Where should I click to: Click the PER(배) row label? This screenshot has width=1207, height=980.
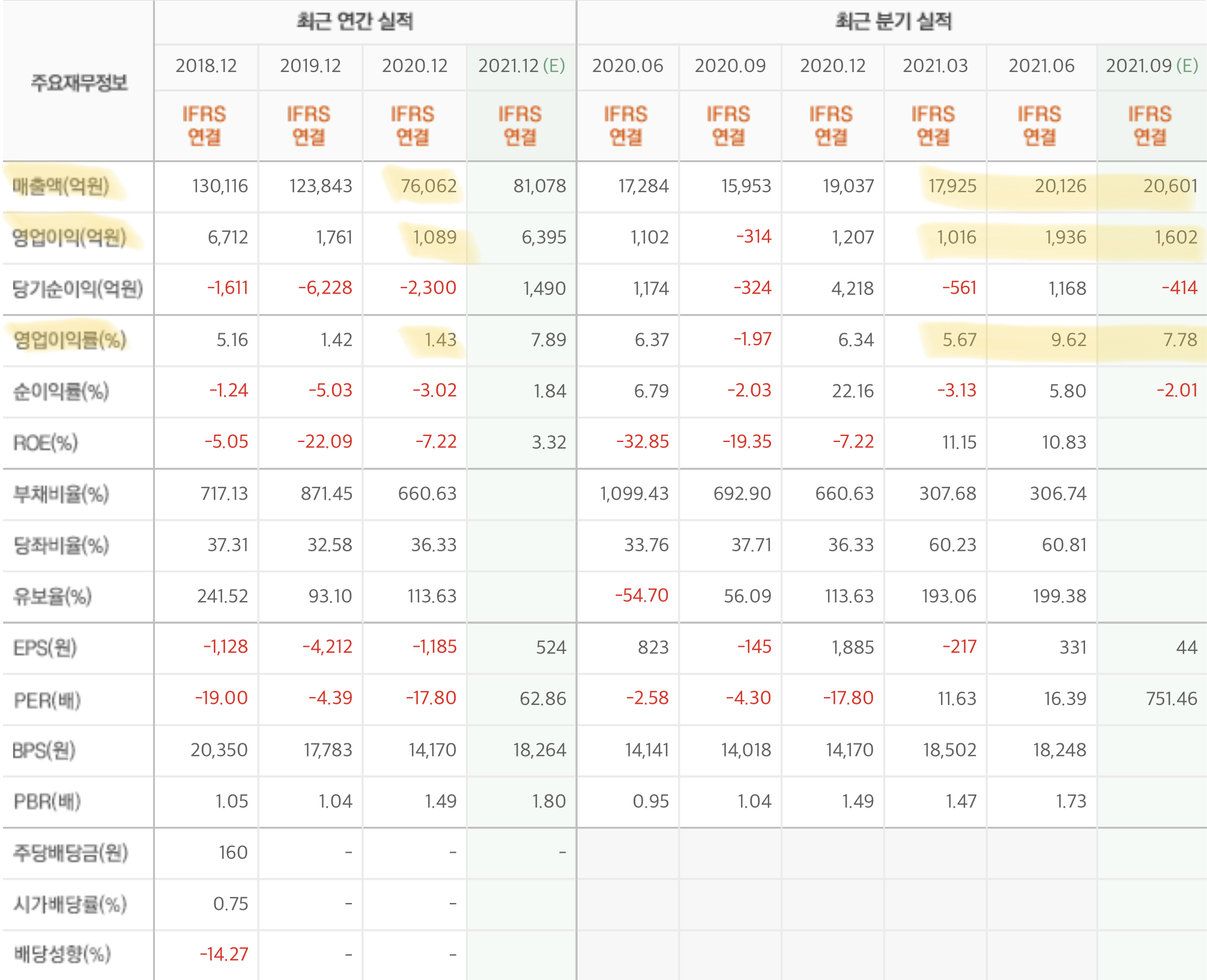point(47,700)
